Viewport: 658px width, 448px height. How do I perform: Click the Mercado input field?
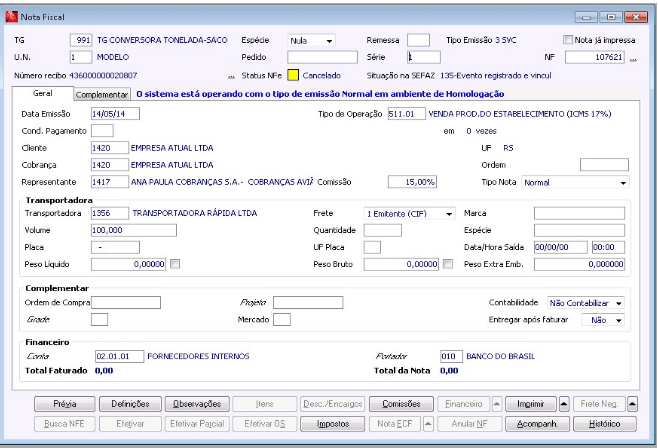click(282, 320)
